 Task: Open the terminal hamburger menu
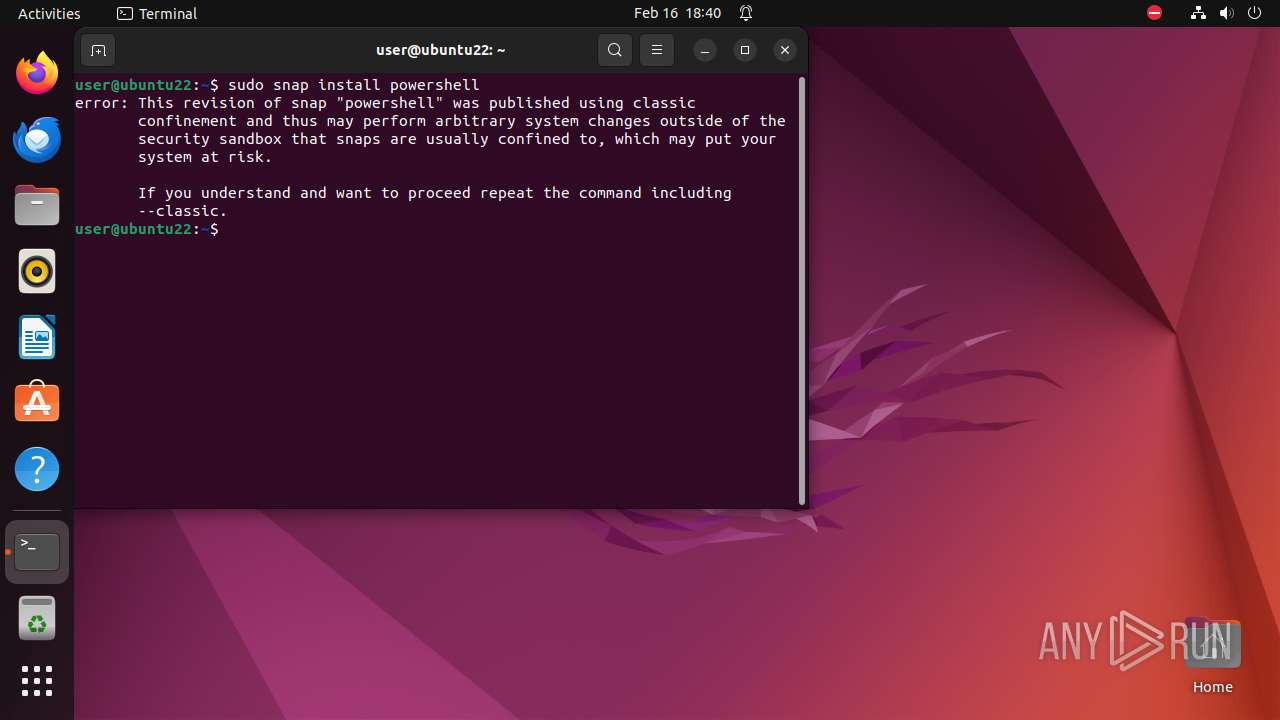pos(657,50)
